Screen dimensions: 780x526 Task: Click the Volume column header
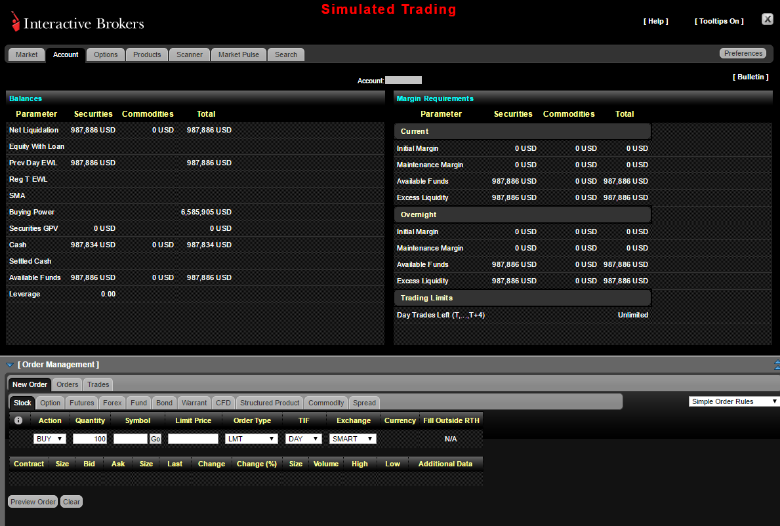coord(326,464)
